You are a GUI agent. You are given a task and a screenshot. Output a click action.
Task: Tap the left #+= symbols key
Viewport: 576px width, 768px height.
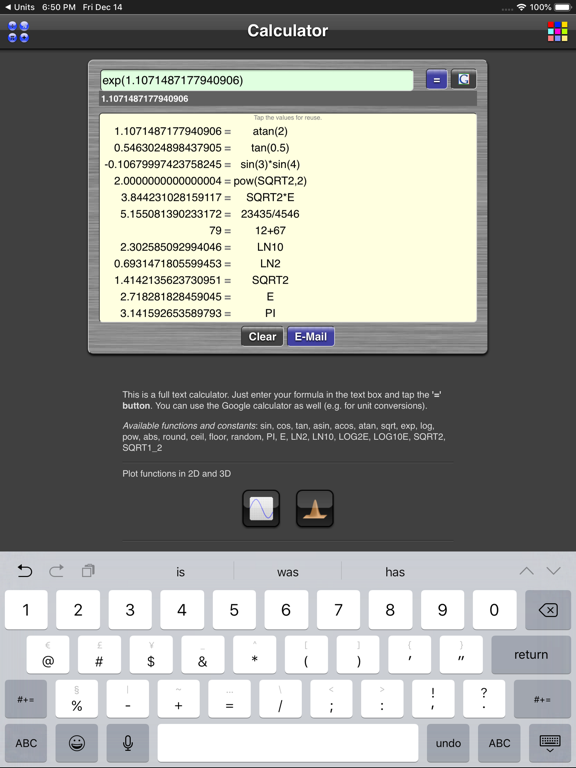(26, 699)
